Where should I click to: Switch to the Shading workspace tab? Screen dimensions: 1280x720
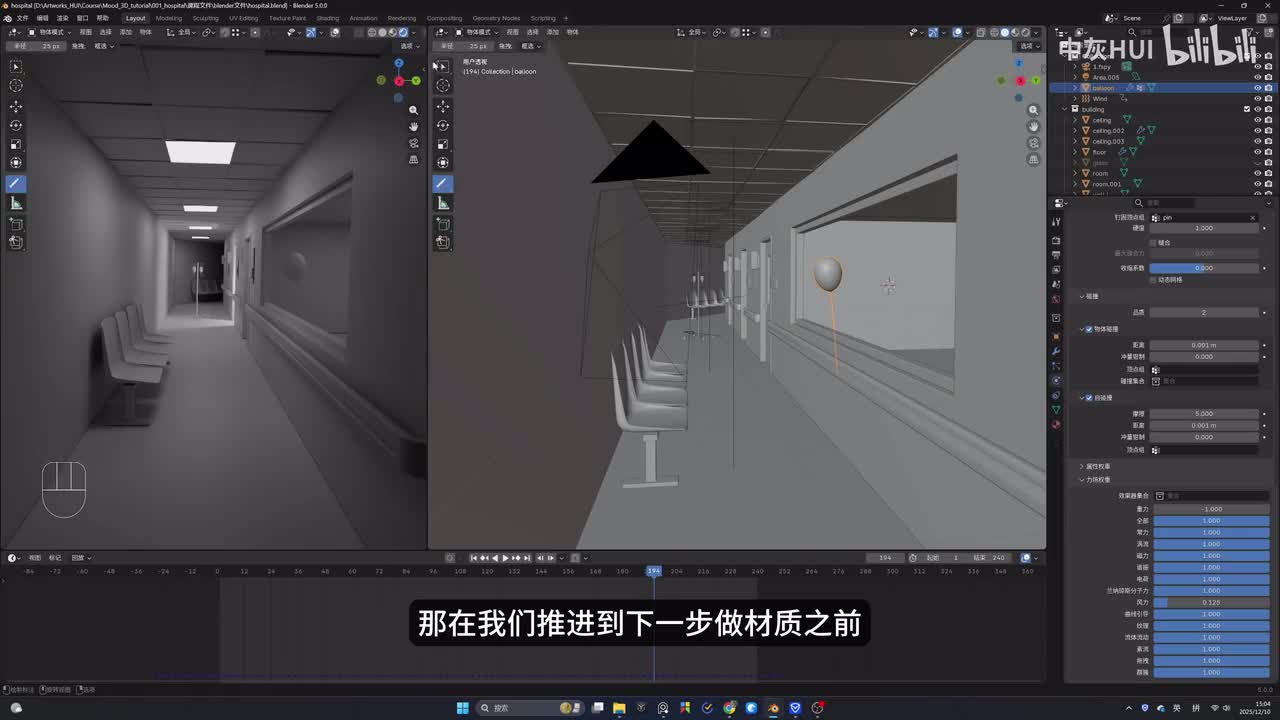point(328,18)
